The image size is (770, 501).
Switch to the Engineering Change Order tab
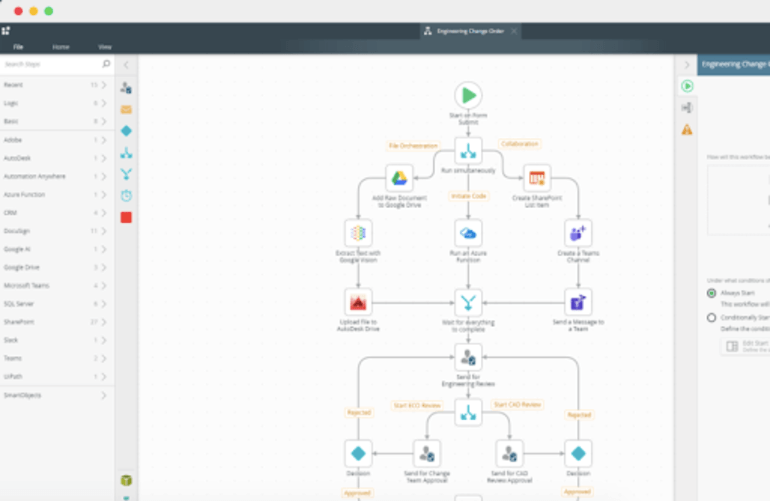470,31
